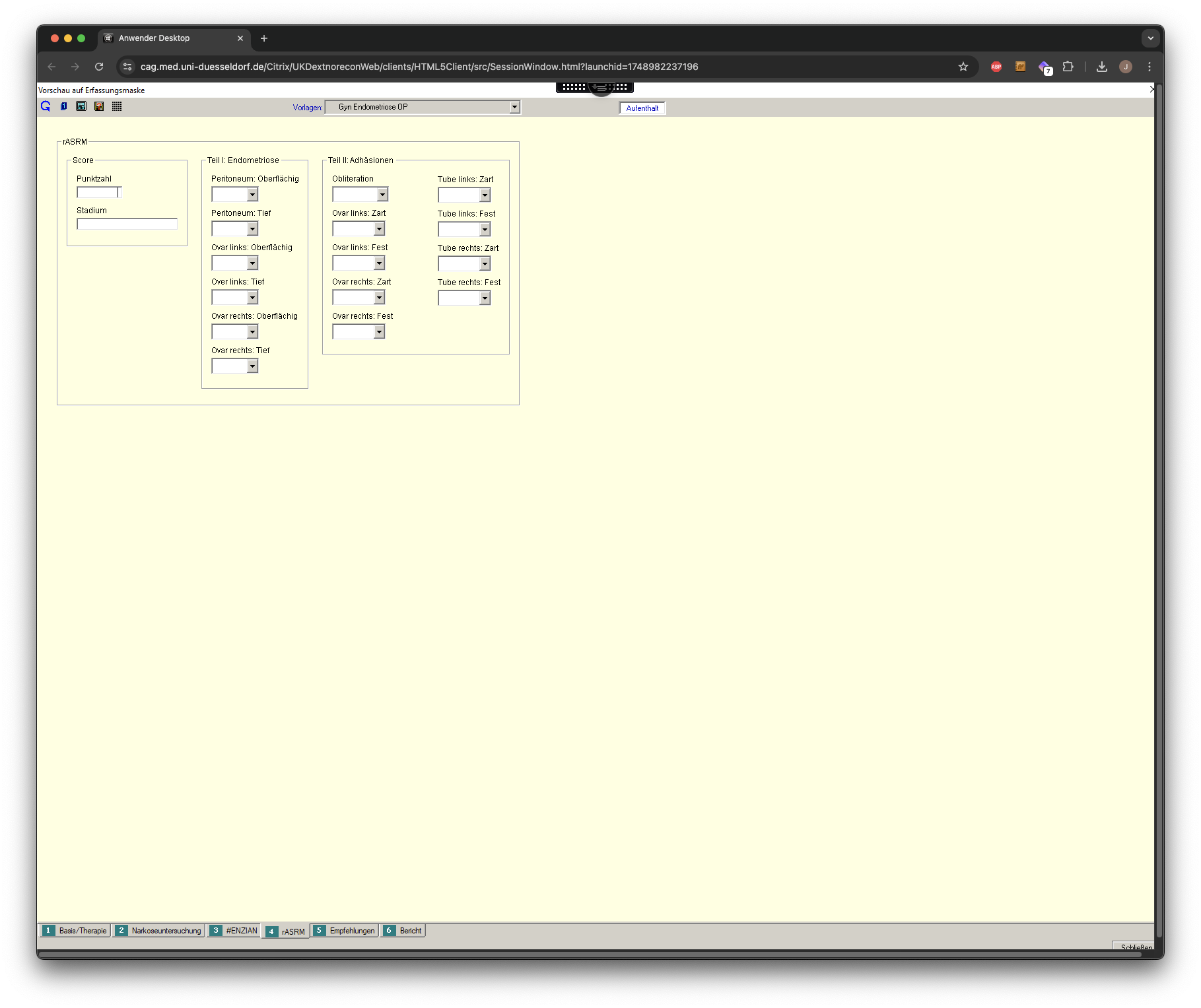Click the blue refresh arrow toolbar icon
1201x1008 pixels.
coord(46,106)
